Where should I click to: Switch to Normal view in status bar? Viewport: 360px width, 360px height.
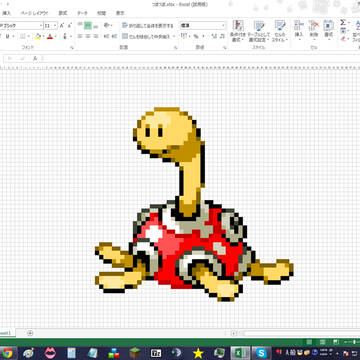point(309,342)
